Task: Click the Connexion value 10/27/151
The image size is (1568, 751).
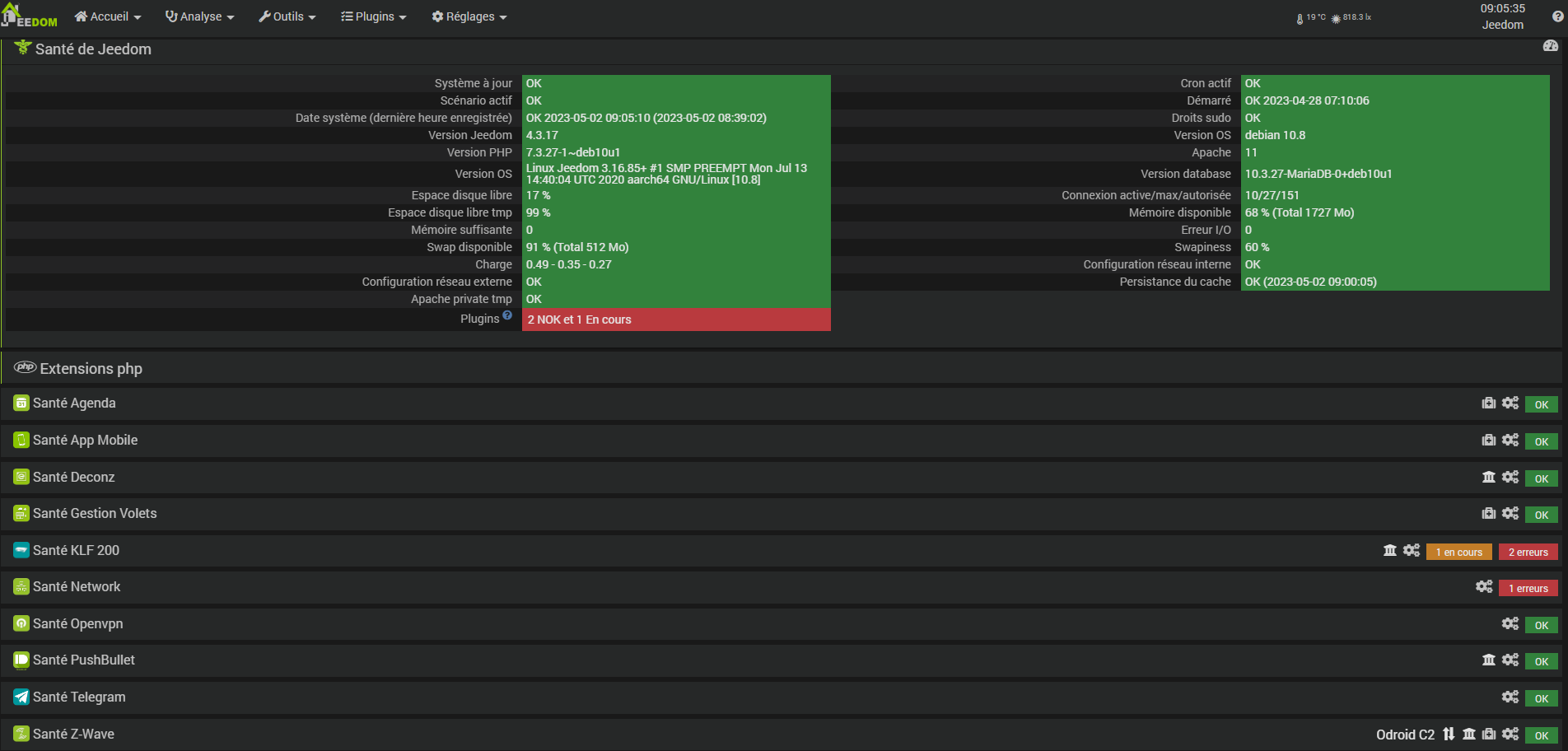Action: tap(1272, 195)
